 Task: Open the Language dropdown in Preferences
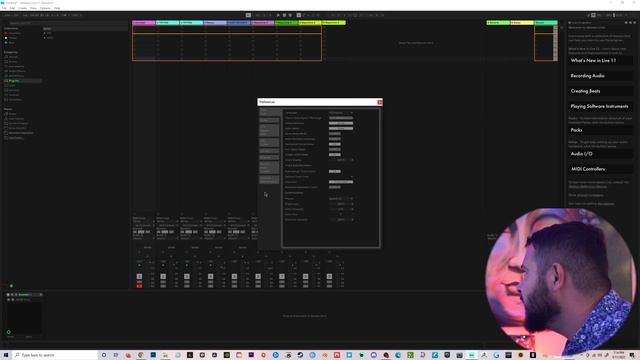(x=341, y=113)
